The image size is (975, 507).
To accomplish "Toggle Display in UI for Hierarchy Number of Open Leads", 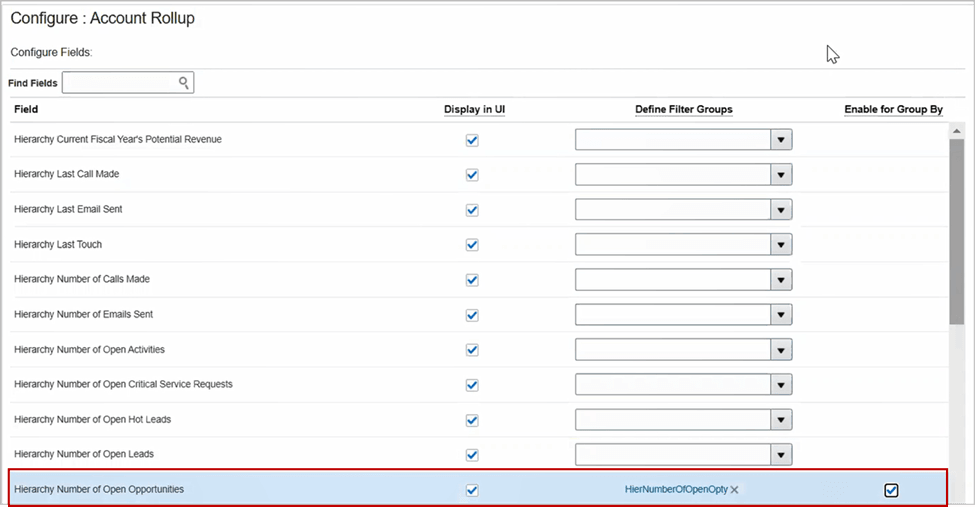I will 472,455.
